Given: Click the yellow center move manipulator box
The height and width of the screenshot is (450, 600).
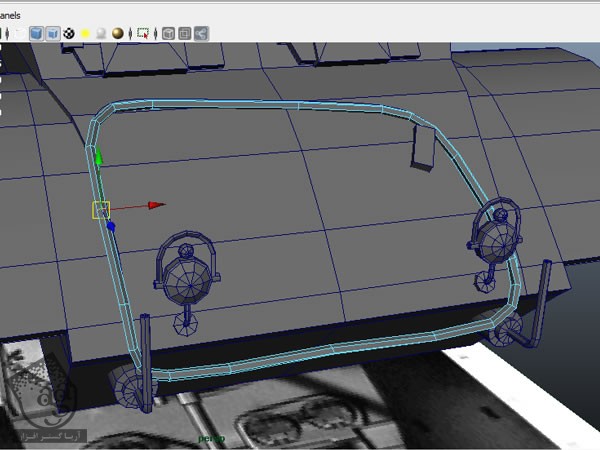Looking at the screenshot, I should (100, 209).
